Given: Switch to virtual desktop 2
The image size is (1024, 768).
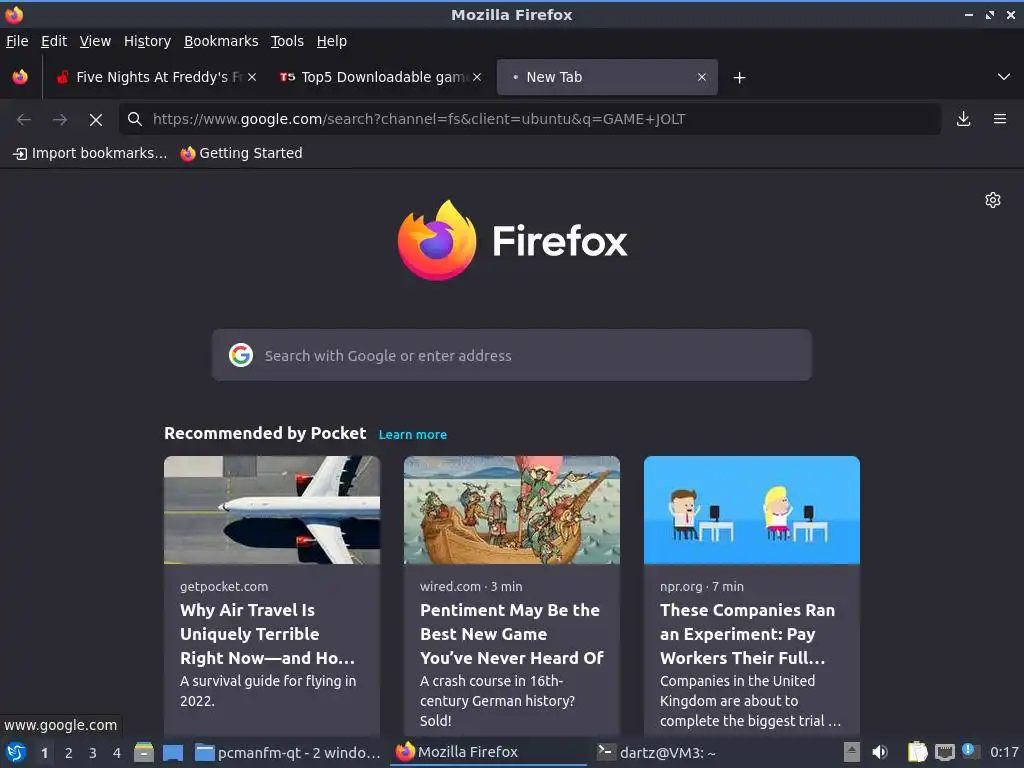Looking at the screenshot, I should [x=69, y=753].
